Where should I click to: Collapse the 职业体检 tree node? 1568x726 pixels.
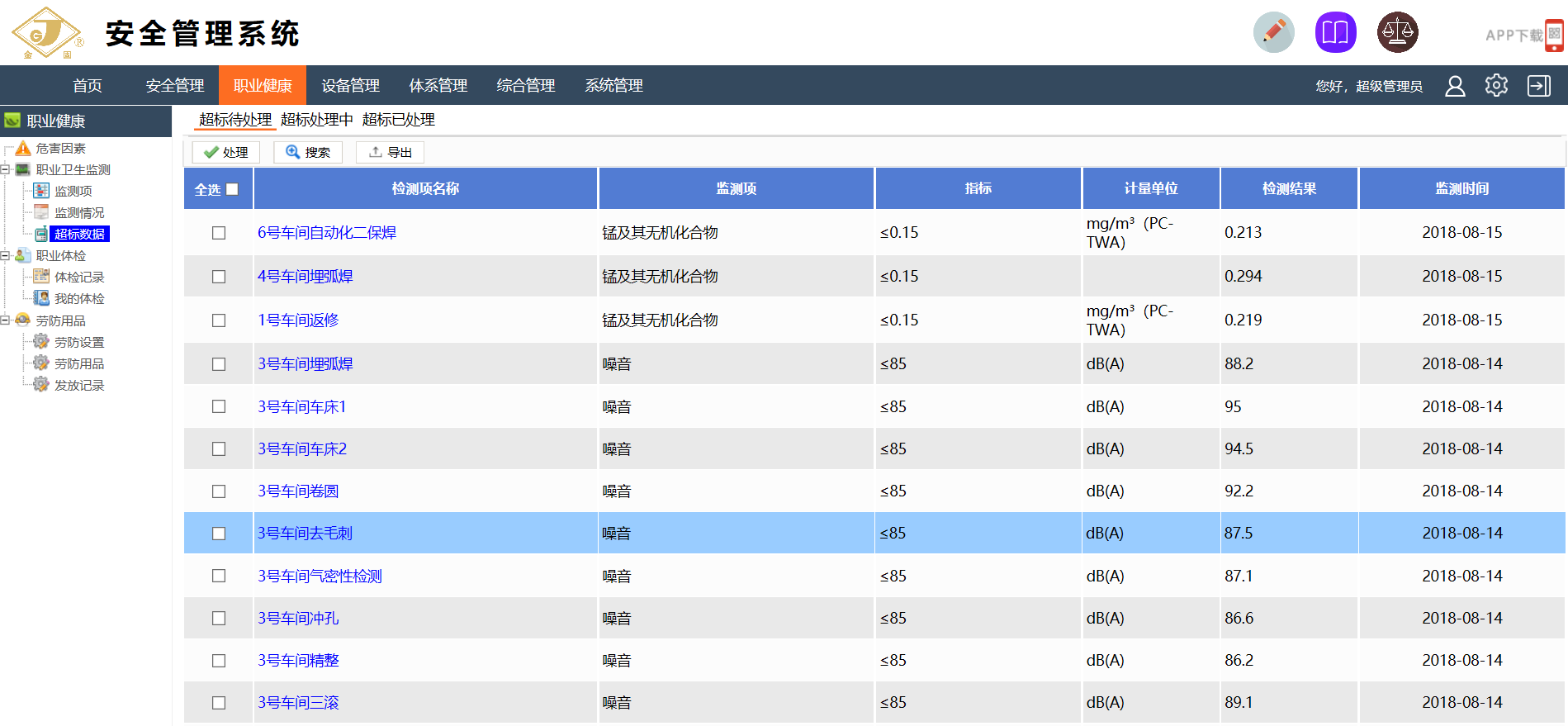click(x=5, y=256)
